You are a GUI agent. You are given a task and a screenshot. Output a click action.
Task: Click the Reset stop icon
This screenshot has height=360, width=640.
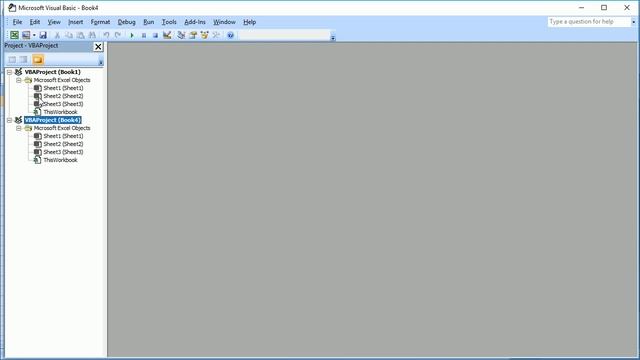[x=155, y=36]
